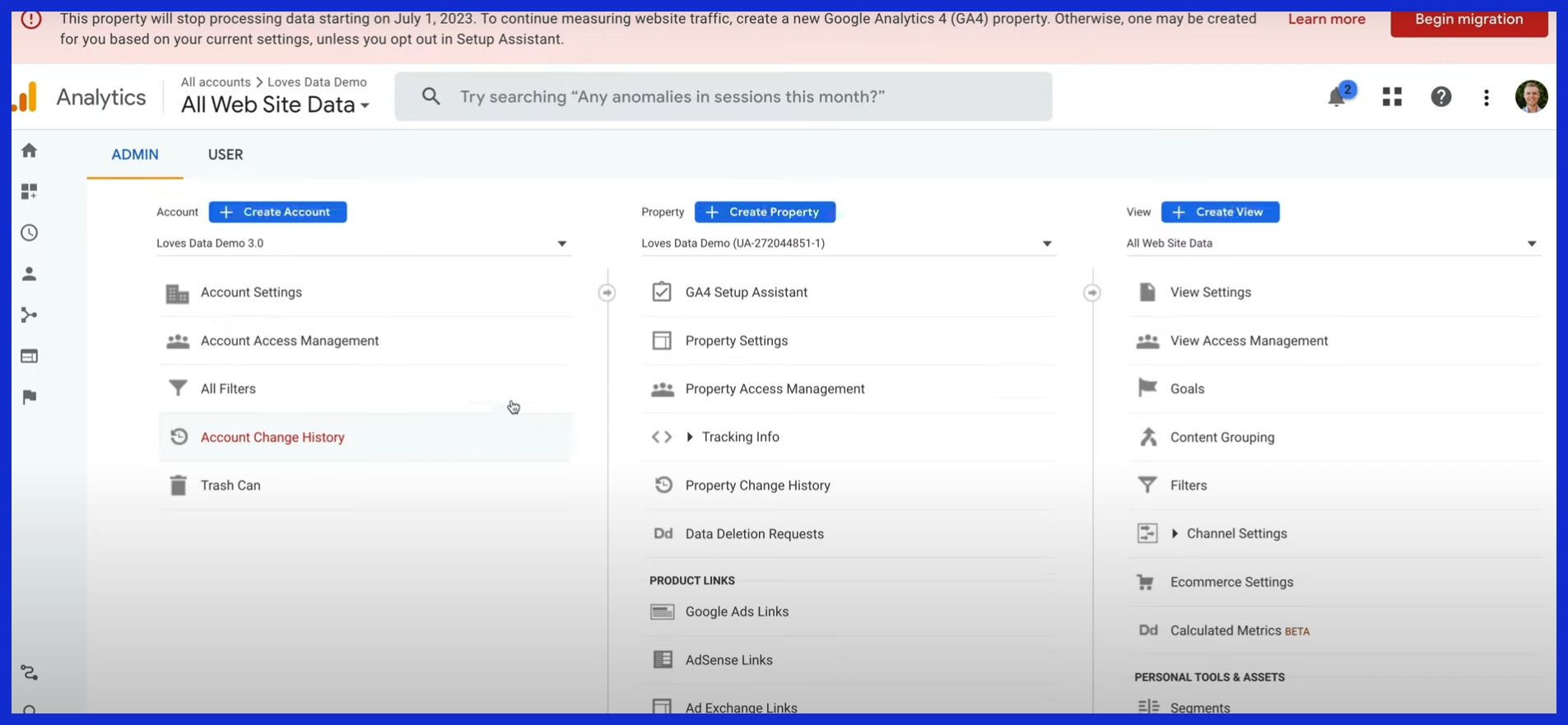Click the notifications bell icon

tap(1338, 96)
